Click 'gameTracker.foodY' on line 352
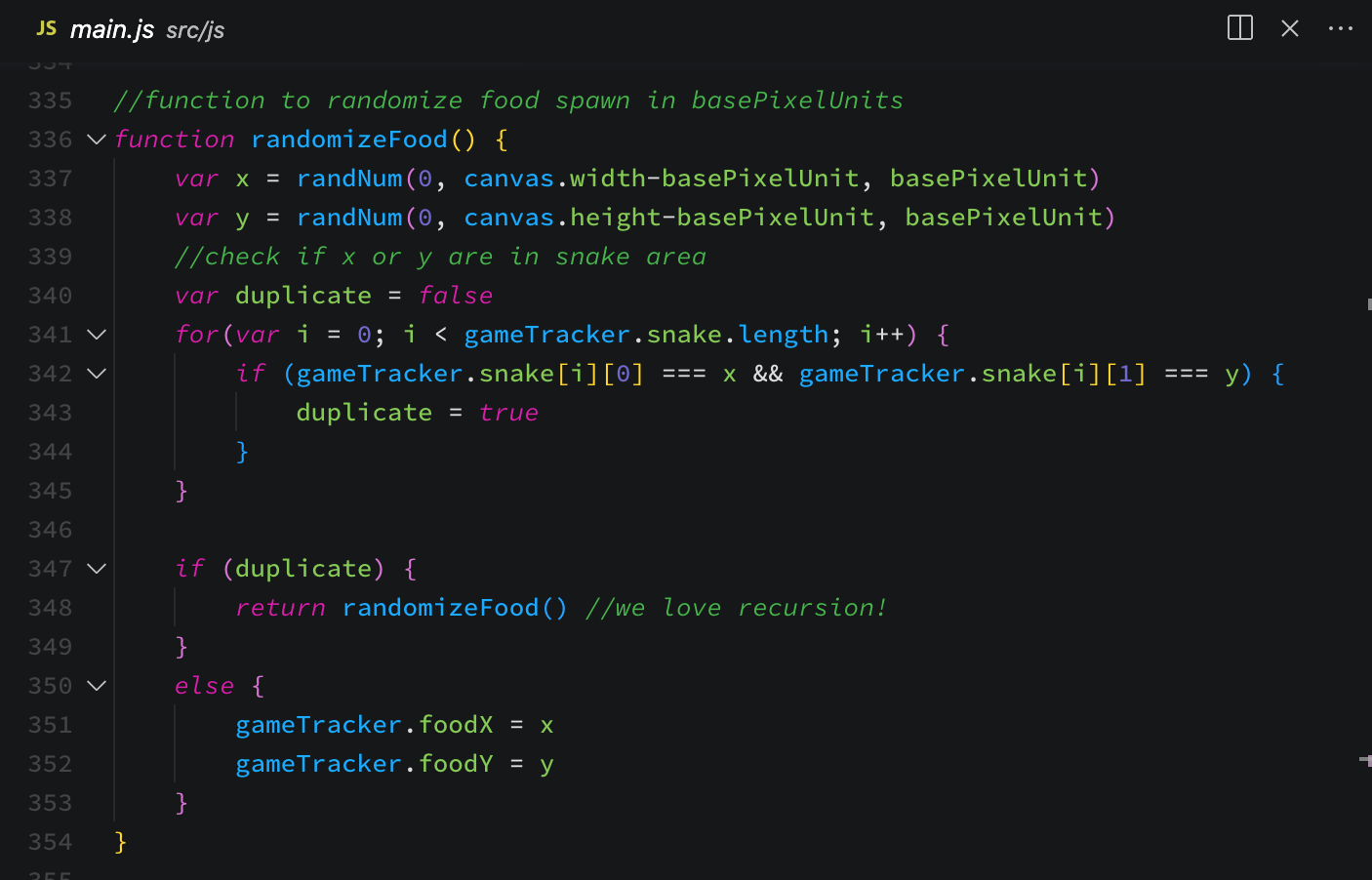1372x880 pixels. pos(364,764)
